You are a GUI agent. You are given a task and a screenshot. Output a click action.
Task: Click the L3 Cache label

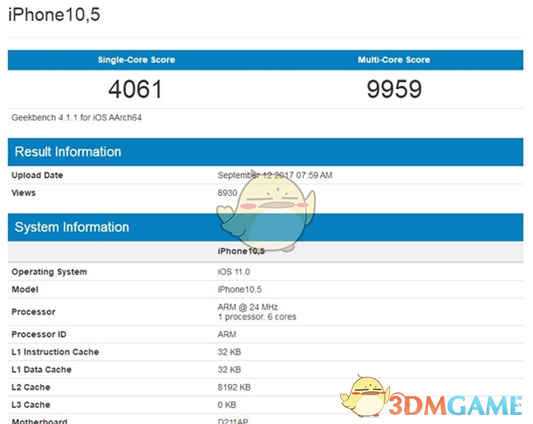[31, 405]
